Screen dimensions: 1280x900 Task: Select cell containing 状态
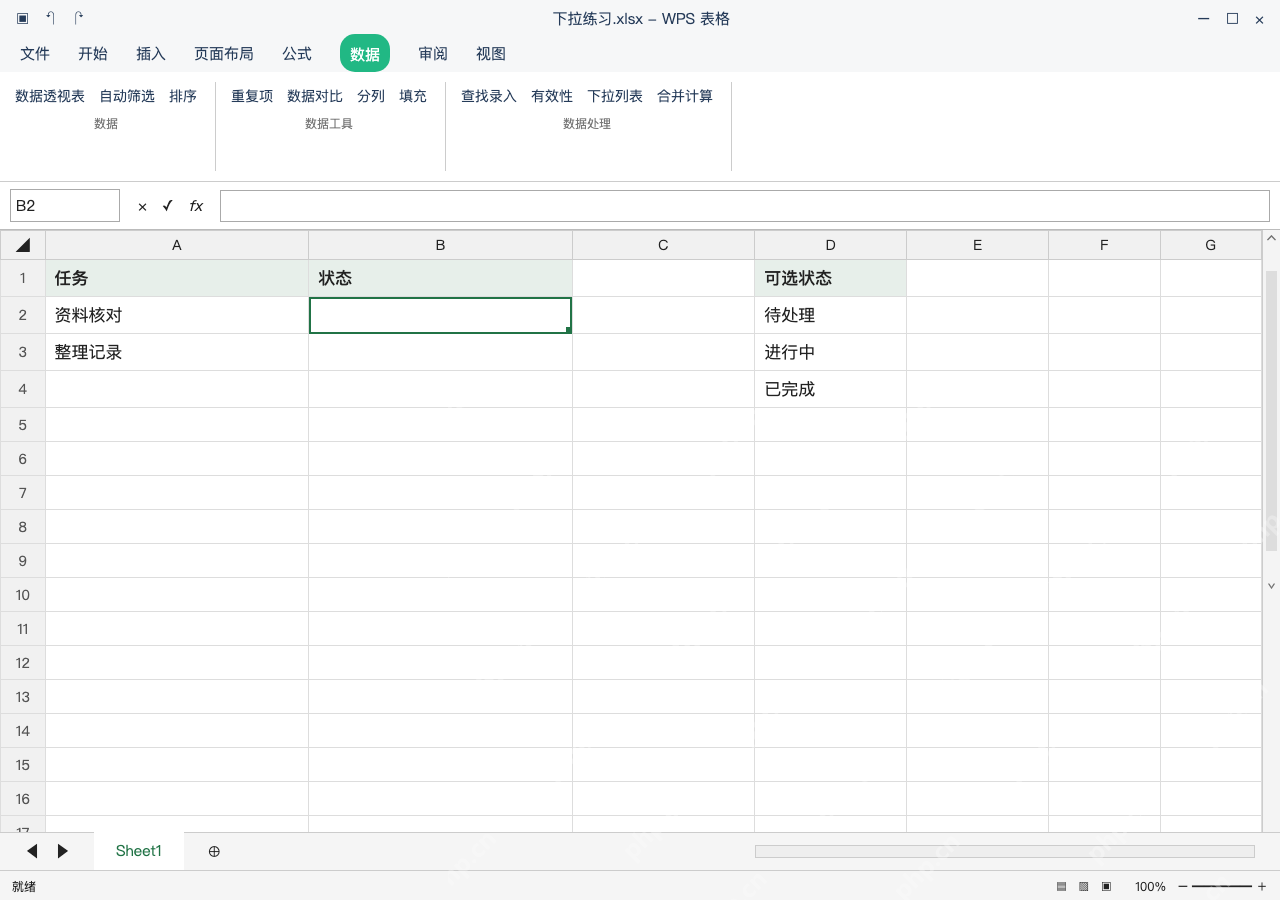pos(440,278)
